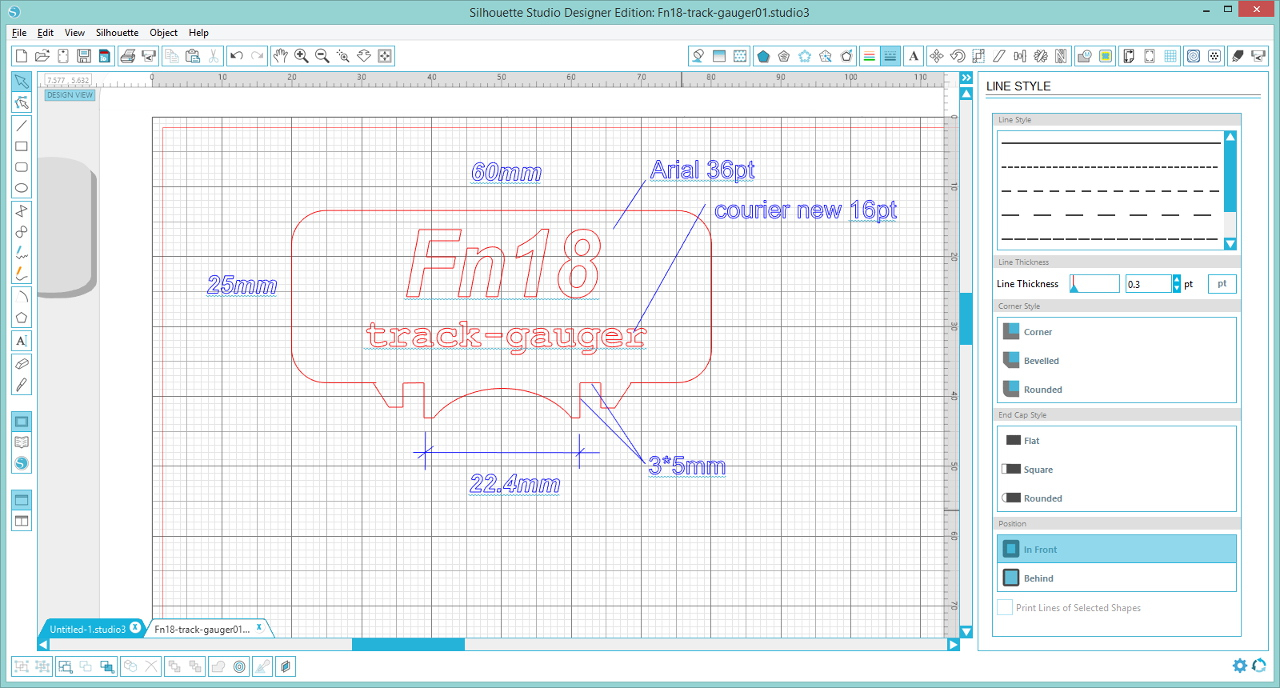The height and width of the screenshot is (688, 1280).
Task: Choose the Draw an Ellipse tool
Action: (x=21, y=188)
